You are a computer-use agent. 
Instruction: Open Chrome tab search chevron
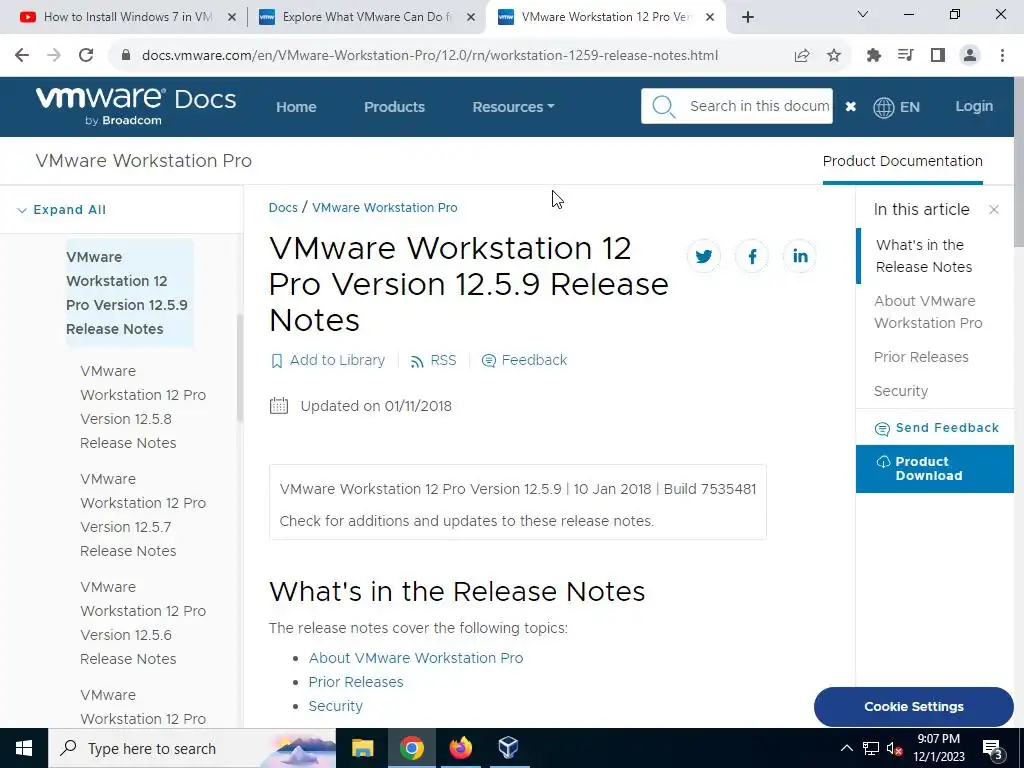pos(863,14)
